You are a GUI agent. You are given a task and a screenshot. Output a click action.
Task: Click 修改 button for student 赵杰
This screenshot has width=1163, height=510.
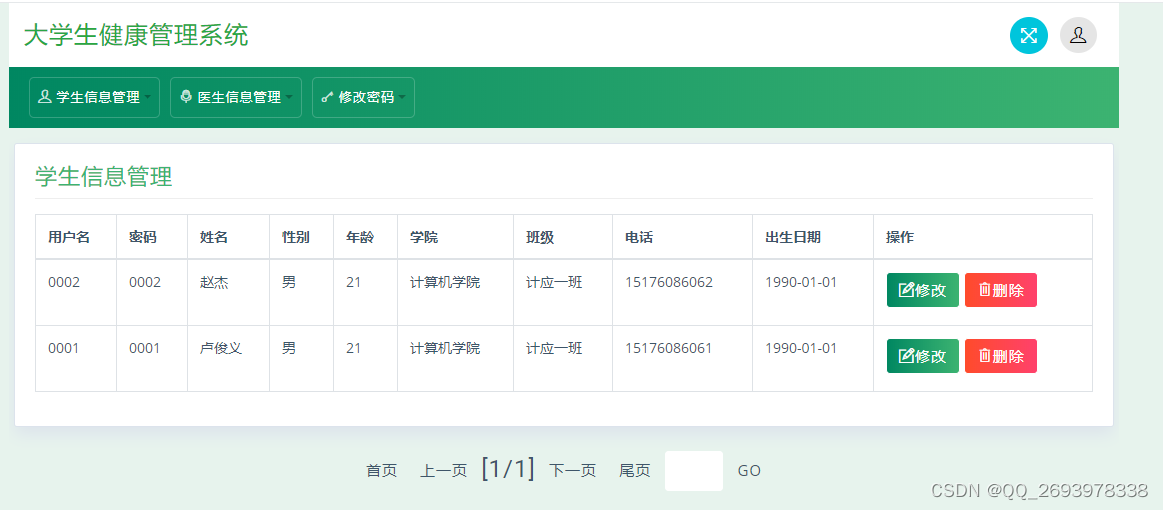923,290
